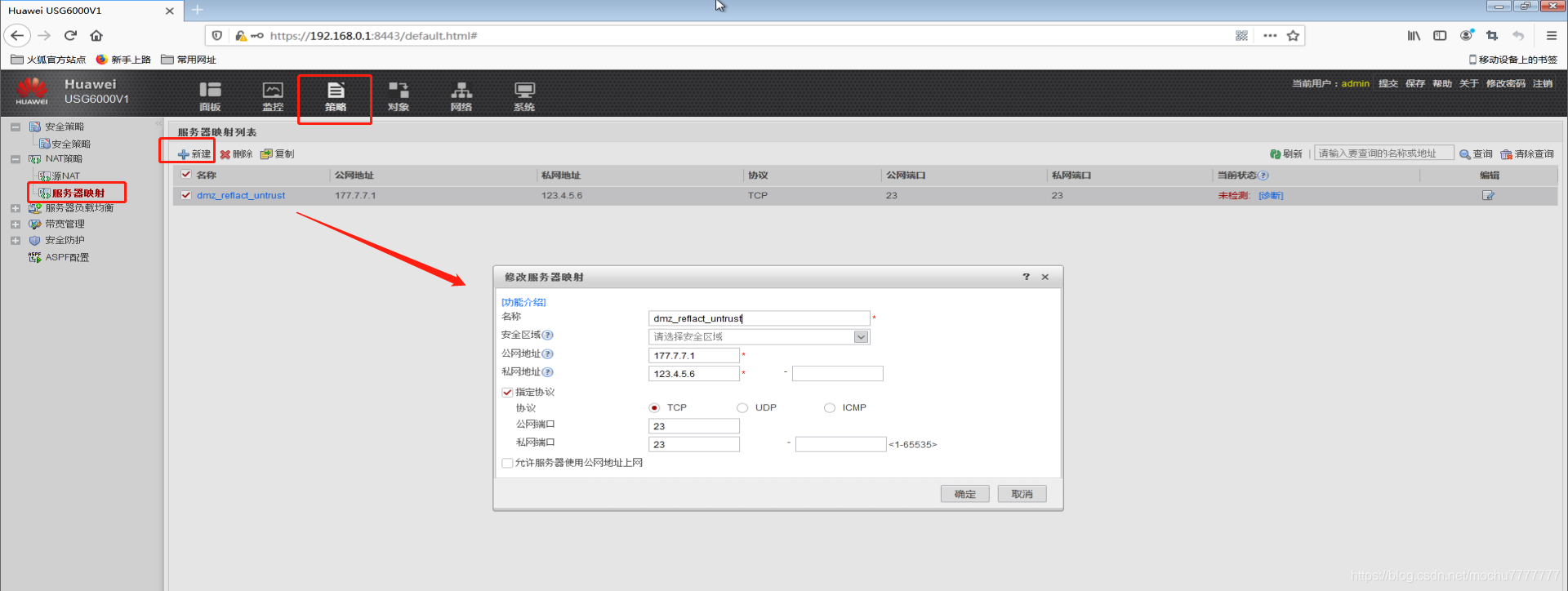Click 查询 search button
Screen dimensions: 1568x591
pos(1476,154)
